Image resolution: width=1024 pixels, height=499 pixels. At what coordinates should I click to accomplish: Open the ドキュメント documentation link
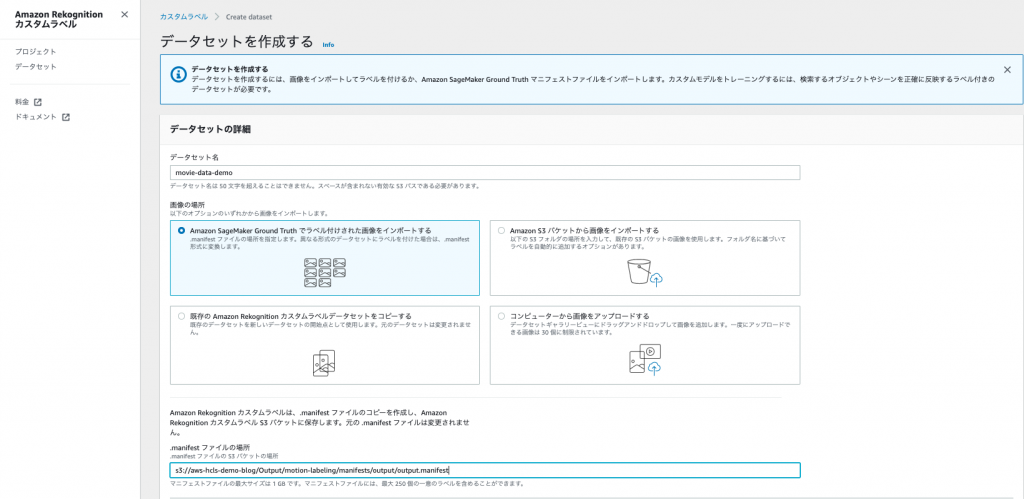point(35,117)
